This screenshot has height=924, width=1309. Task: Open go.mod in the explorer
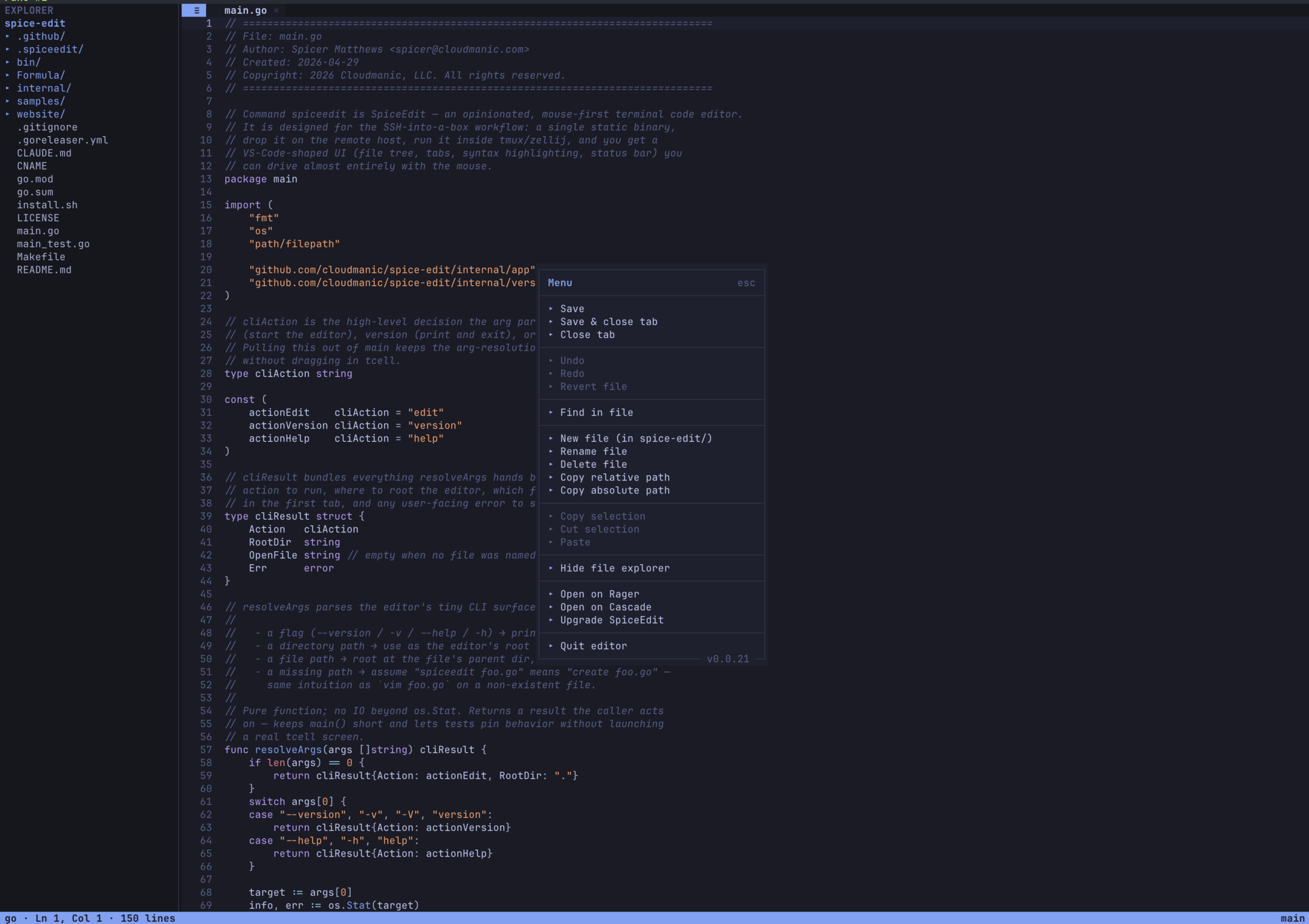(35, 179)
